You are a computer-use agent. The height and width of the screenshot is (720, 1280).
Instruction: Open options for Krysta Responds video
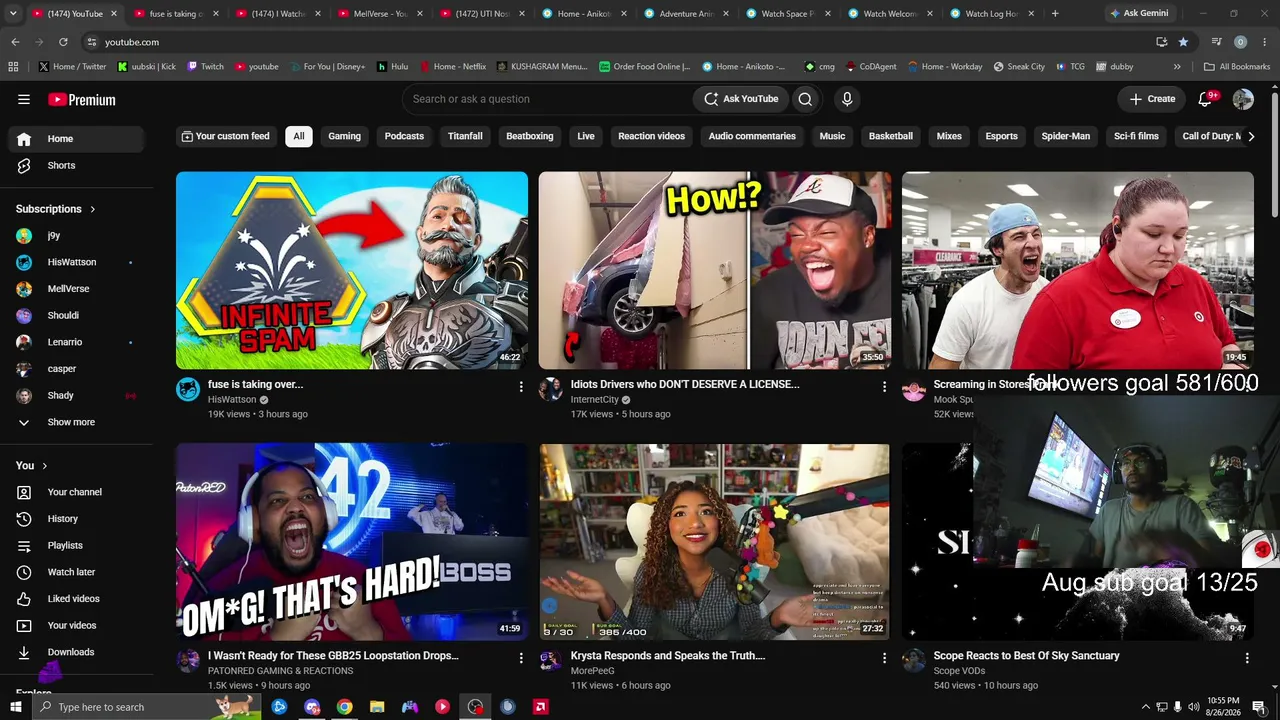pyautogui.click(x=884, y=657)
